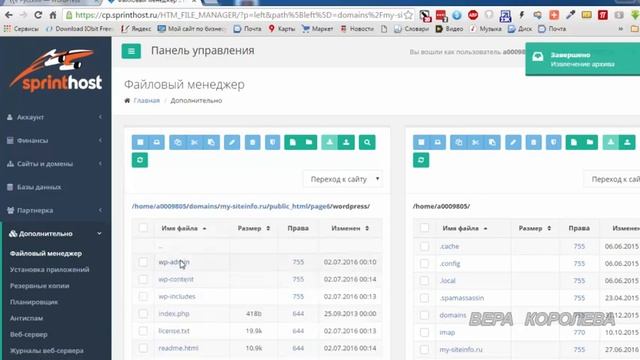Open 'Установка приложений' in sidebar
The height and width of the screenshot is (360, 640).
pyautogui.click(x=49, y=269)
